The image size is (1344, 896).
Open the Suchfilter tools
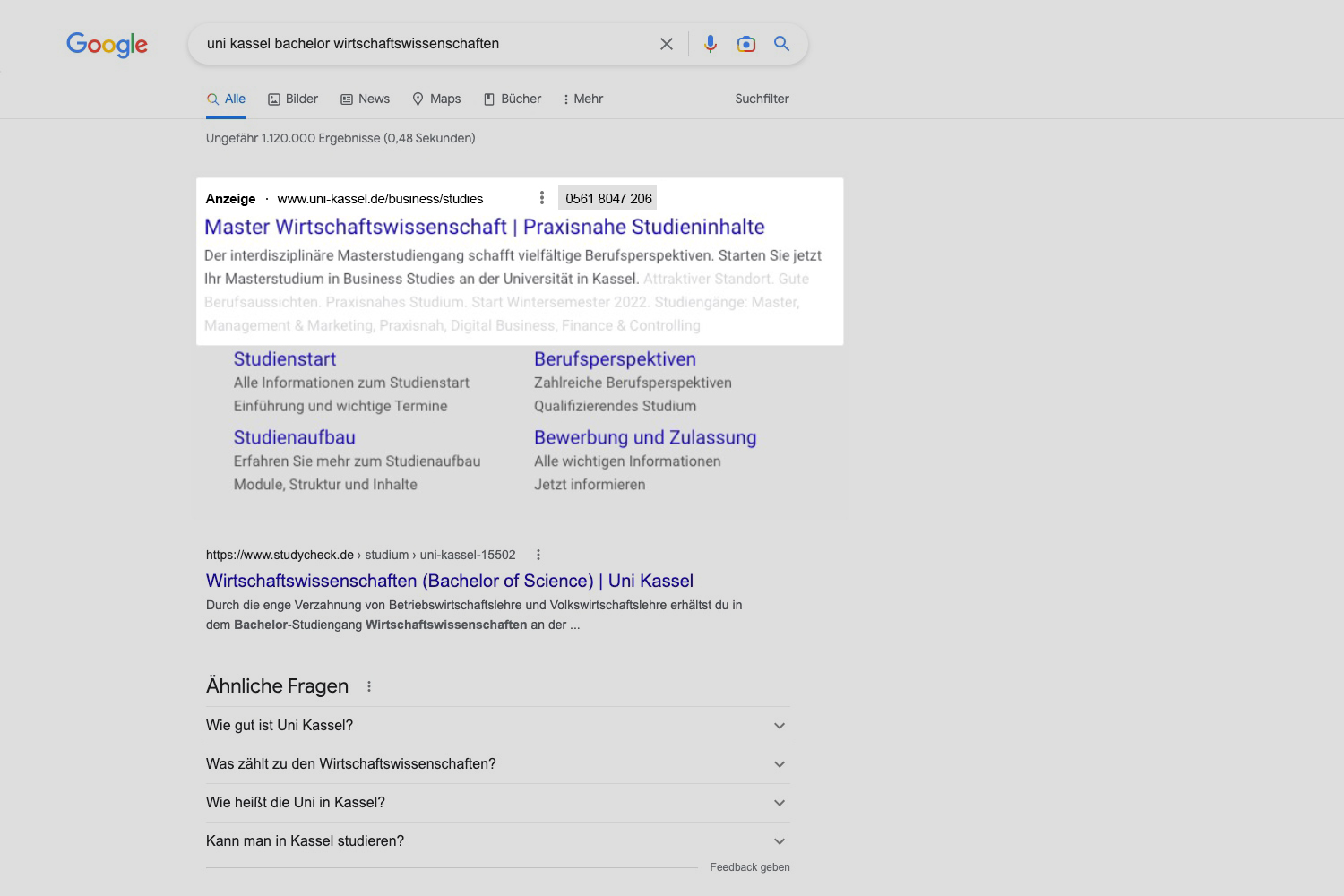click(762, 99)
